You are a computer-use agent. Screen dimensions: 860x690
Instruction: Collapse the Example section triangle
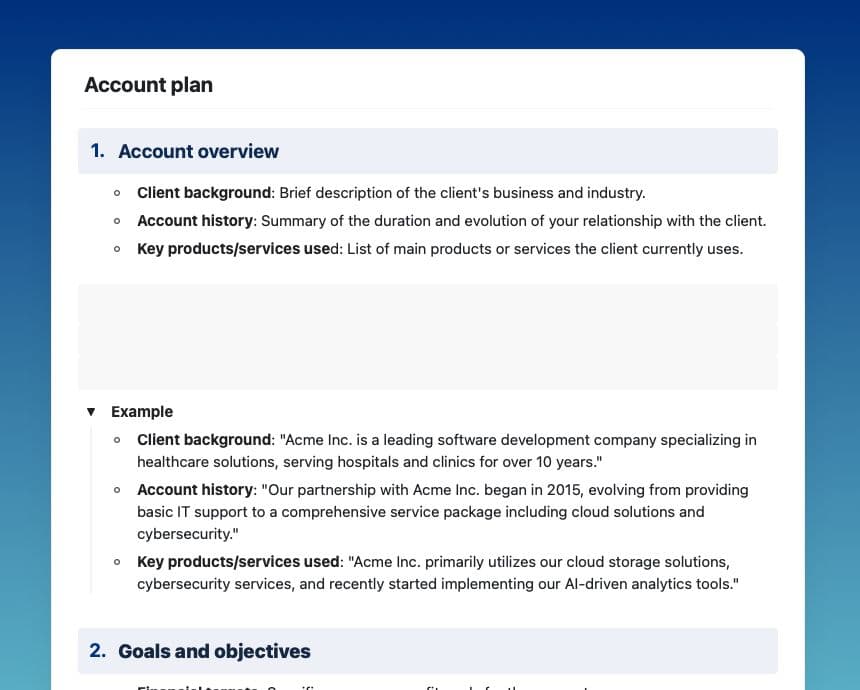coord(91,412)
